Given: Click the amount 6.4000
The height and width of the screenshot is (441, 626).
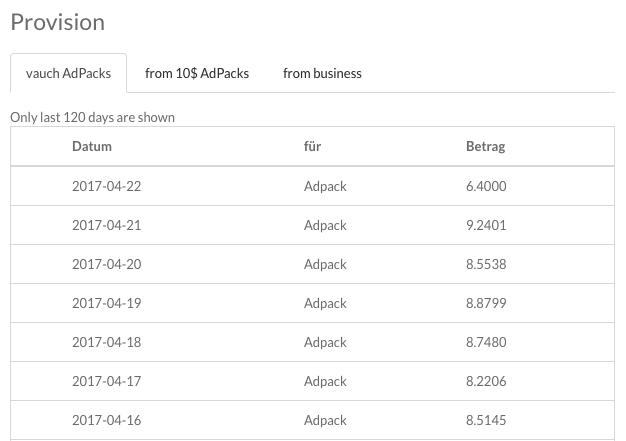Looking at the screenshot, I should click(486, 186).
